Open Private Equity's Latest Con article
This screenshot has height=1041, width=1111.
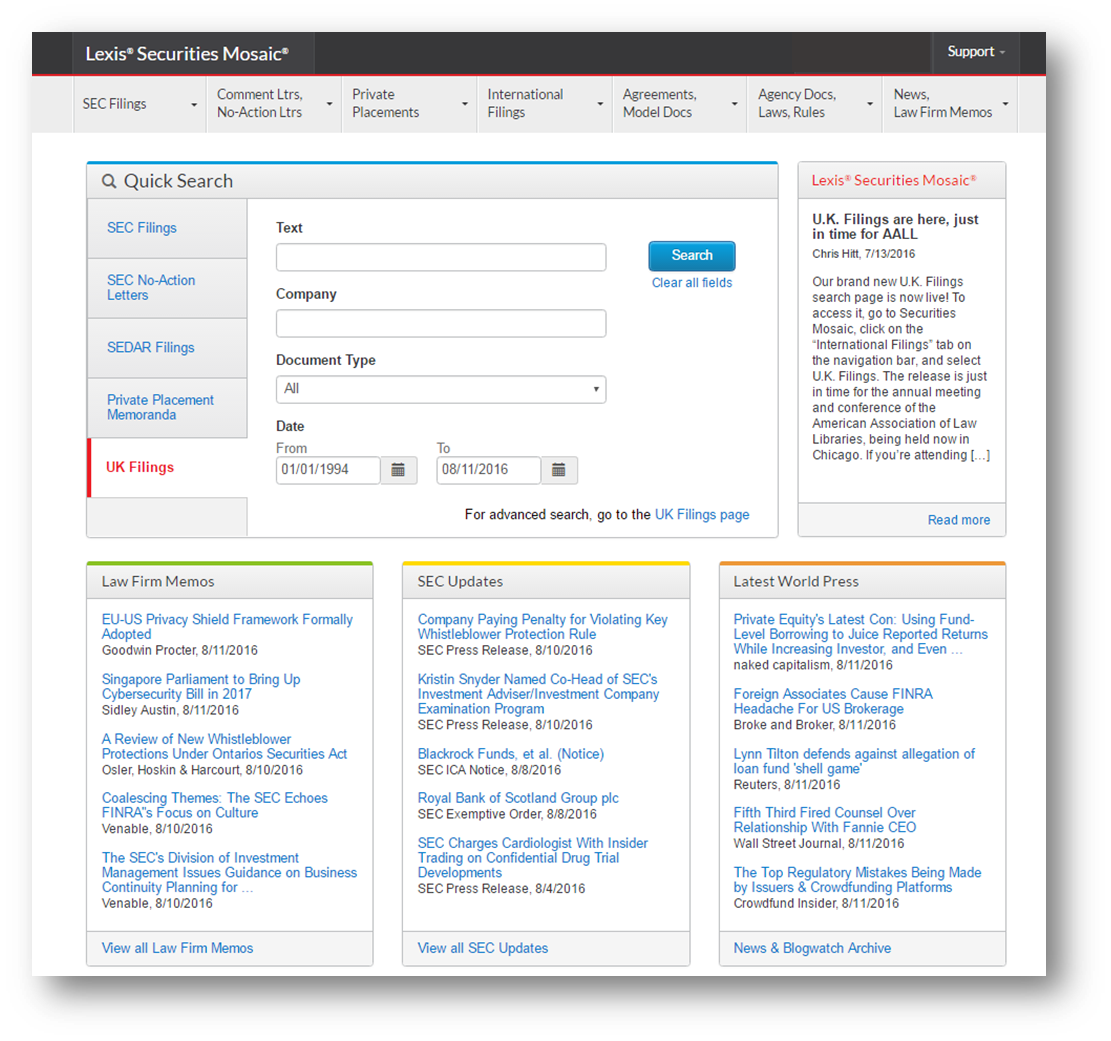coord(860,634)
